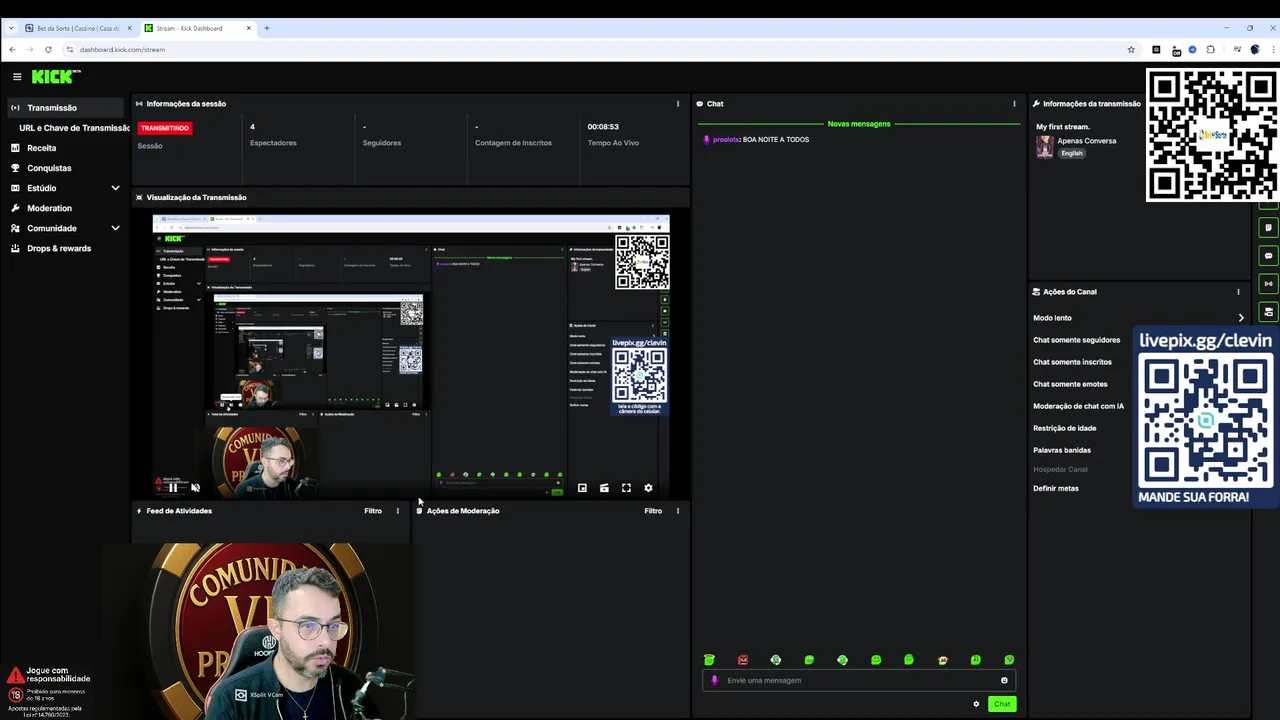The image size is (1280, 720).
Task: Toggle Chat somente inscritos
Action: (x=1072, y=362)
